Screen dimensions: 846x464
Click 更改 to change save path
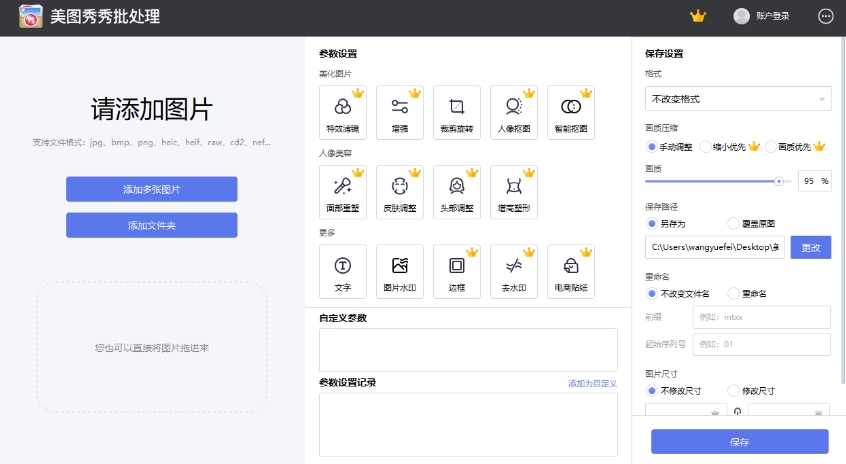click(x=810, y=248)
